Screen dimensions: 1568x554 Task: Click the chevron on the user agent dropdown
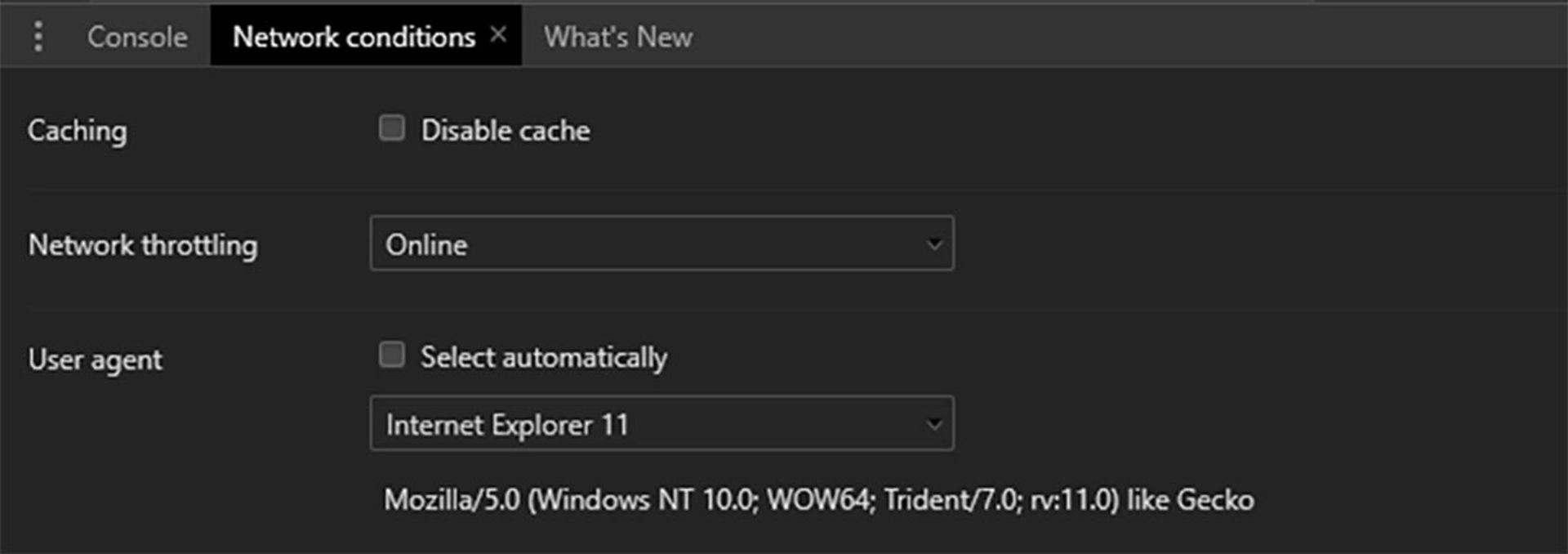coord(933,423)
